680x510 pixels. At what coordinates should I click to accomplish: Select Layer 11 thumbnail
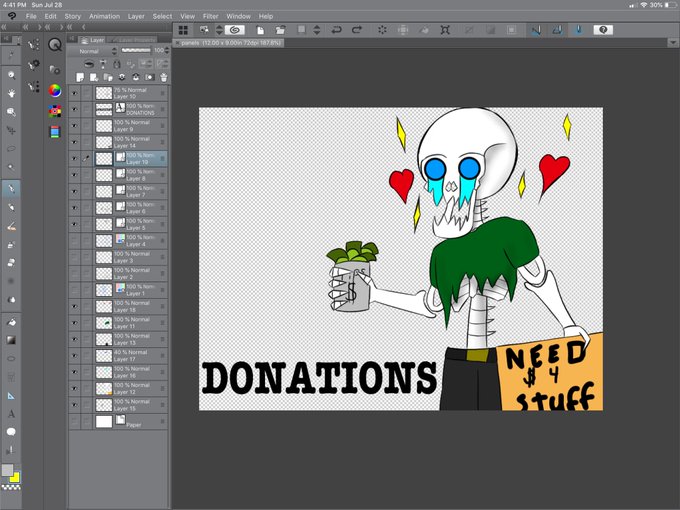[104, 323]
